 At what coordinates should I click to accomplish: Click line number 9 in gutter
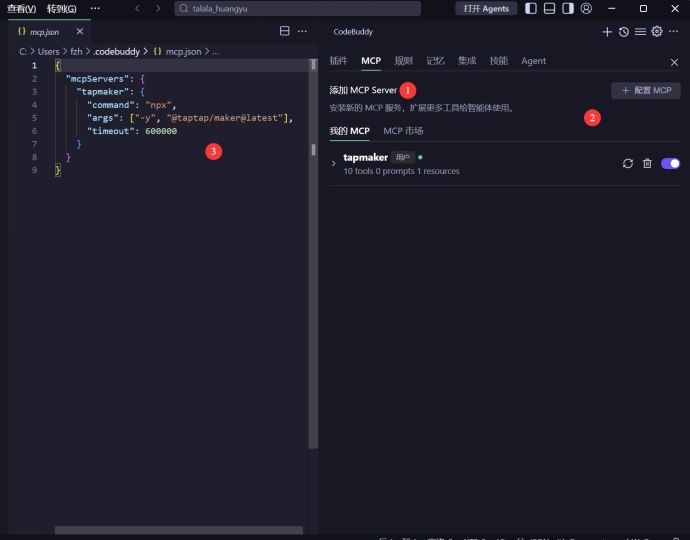tap(34, 170)
